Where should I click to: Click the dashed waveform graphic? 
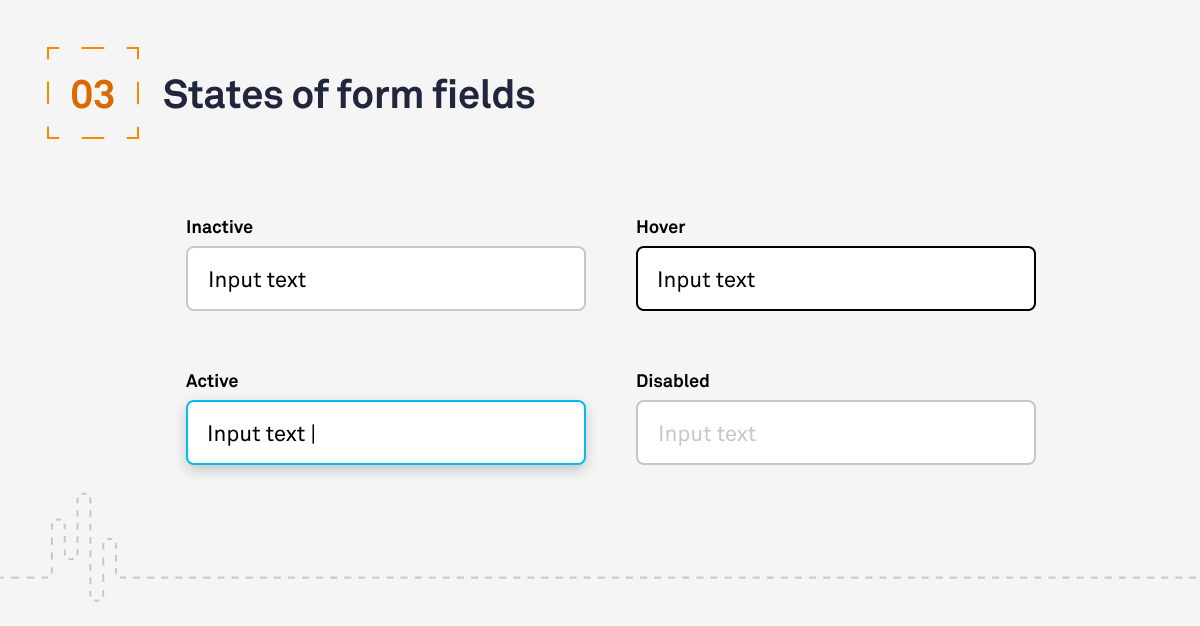coord(85,545)
